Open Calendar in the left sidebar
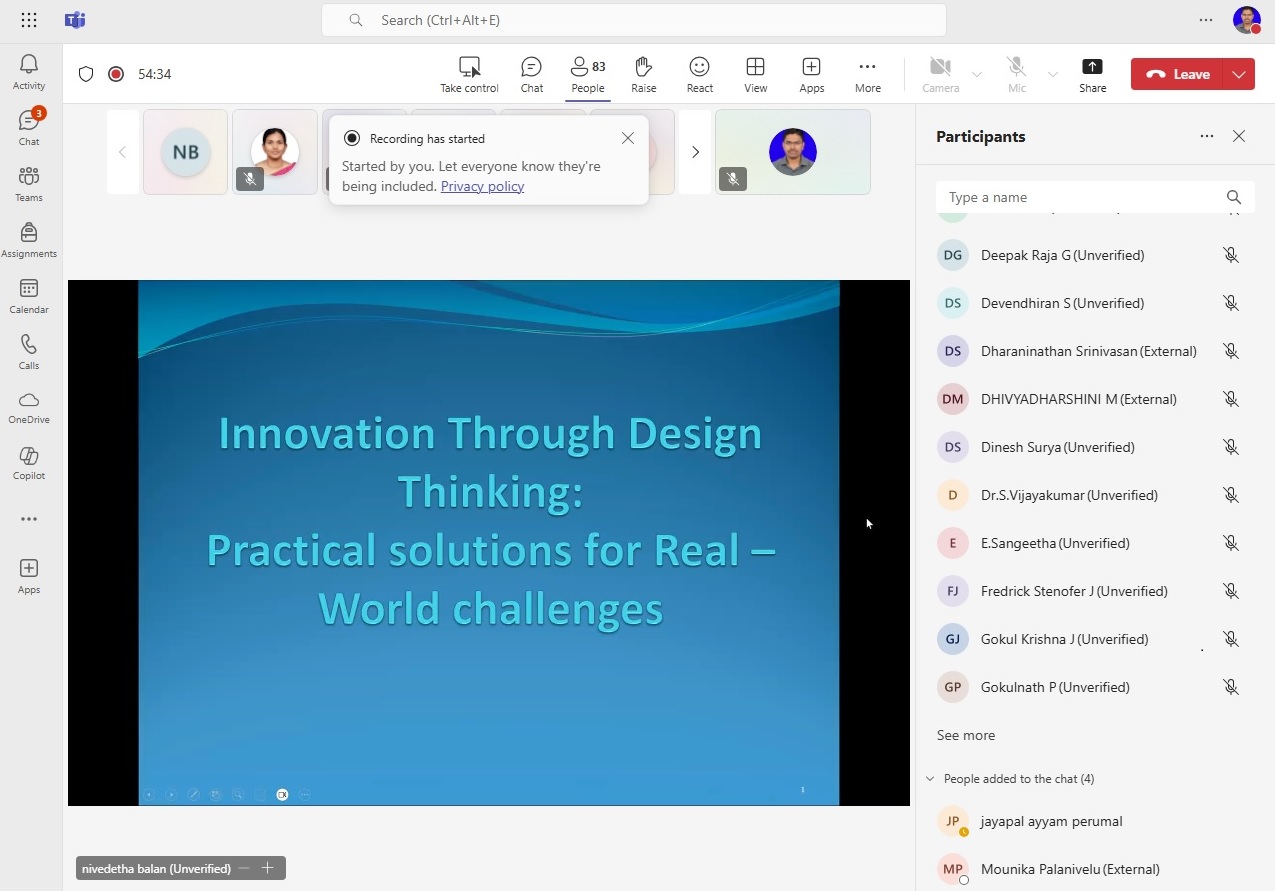 (29, 296)
